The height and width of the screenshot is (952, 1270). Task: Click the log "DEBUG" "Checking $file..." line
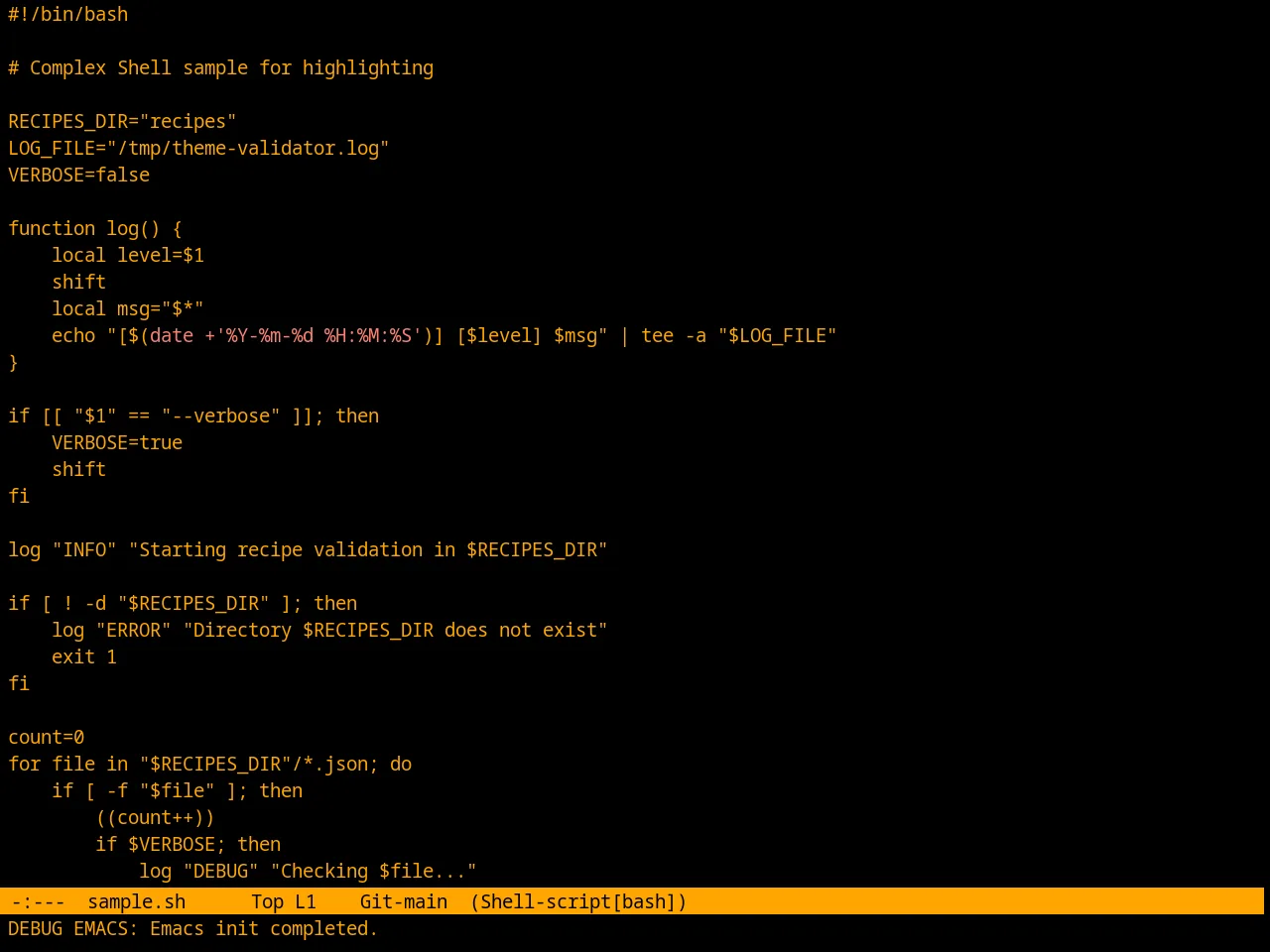click(x=308, y=871)
